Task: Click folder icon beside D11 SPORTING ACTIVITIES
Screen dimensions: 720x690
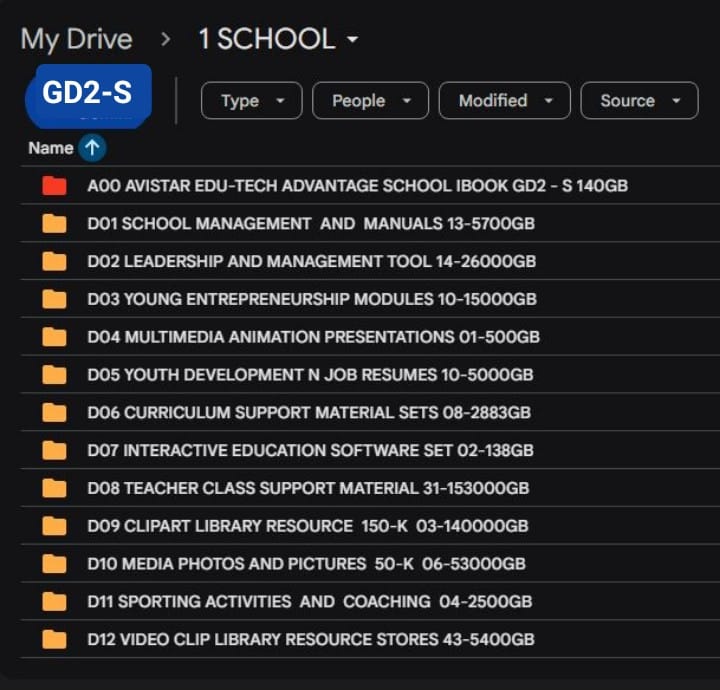Action: (x=54, y=601)
